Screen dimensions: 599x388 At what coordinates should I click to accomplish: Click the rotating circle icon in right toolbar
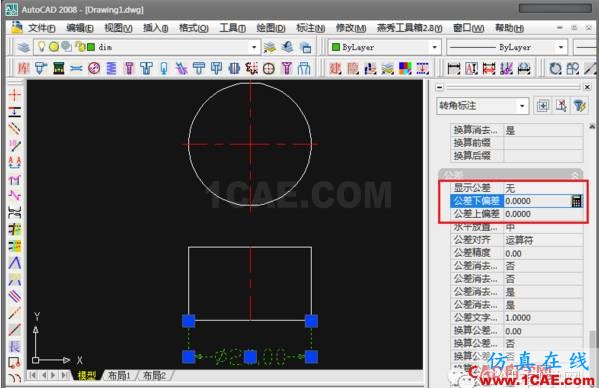(x=555, y=68)
